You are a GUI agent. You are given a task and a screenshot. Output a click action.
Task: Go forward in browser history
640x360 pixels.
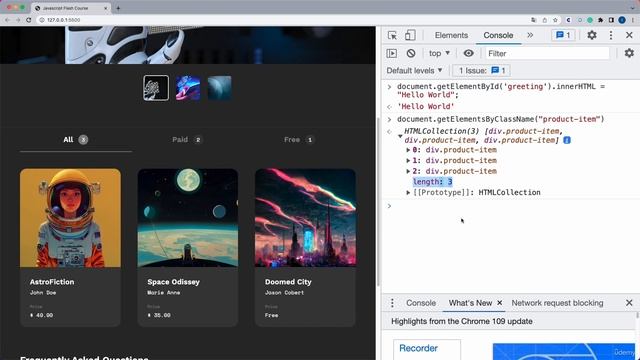pos(18,20)
